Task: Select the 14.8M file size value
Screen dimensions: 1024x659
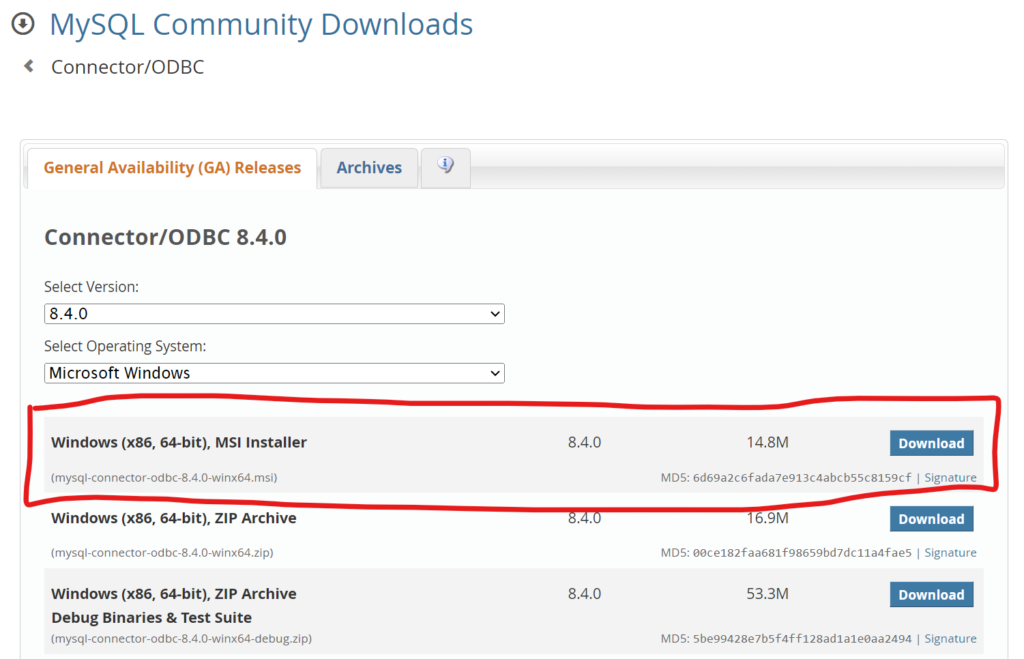Action: click(767, 442)
